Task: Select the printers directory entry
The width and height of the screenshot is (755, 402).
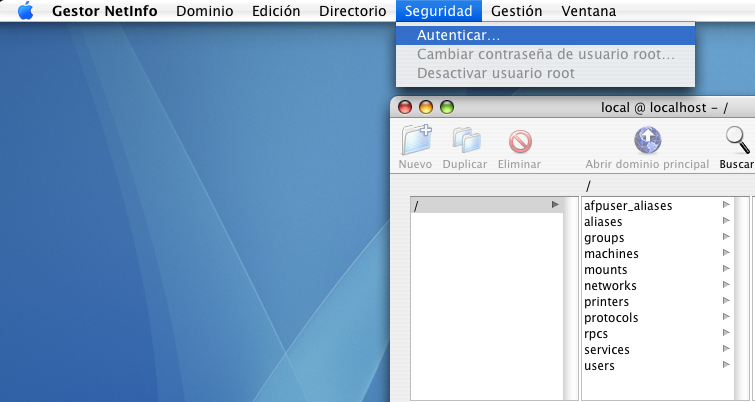Action: click(x=608, y=302)
